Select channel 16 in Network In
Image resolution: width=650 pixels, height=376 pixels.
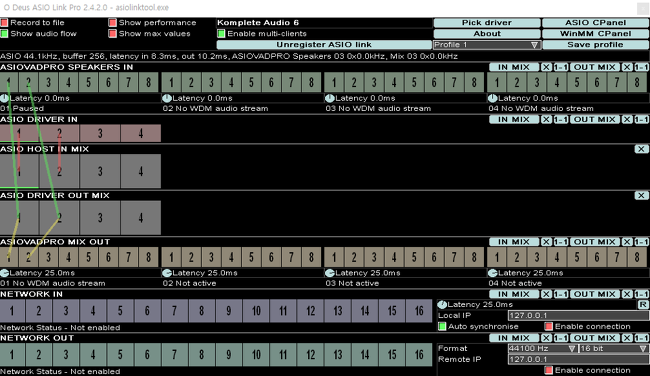click(419, 311)
